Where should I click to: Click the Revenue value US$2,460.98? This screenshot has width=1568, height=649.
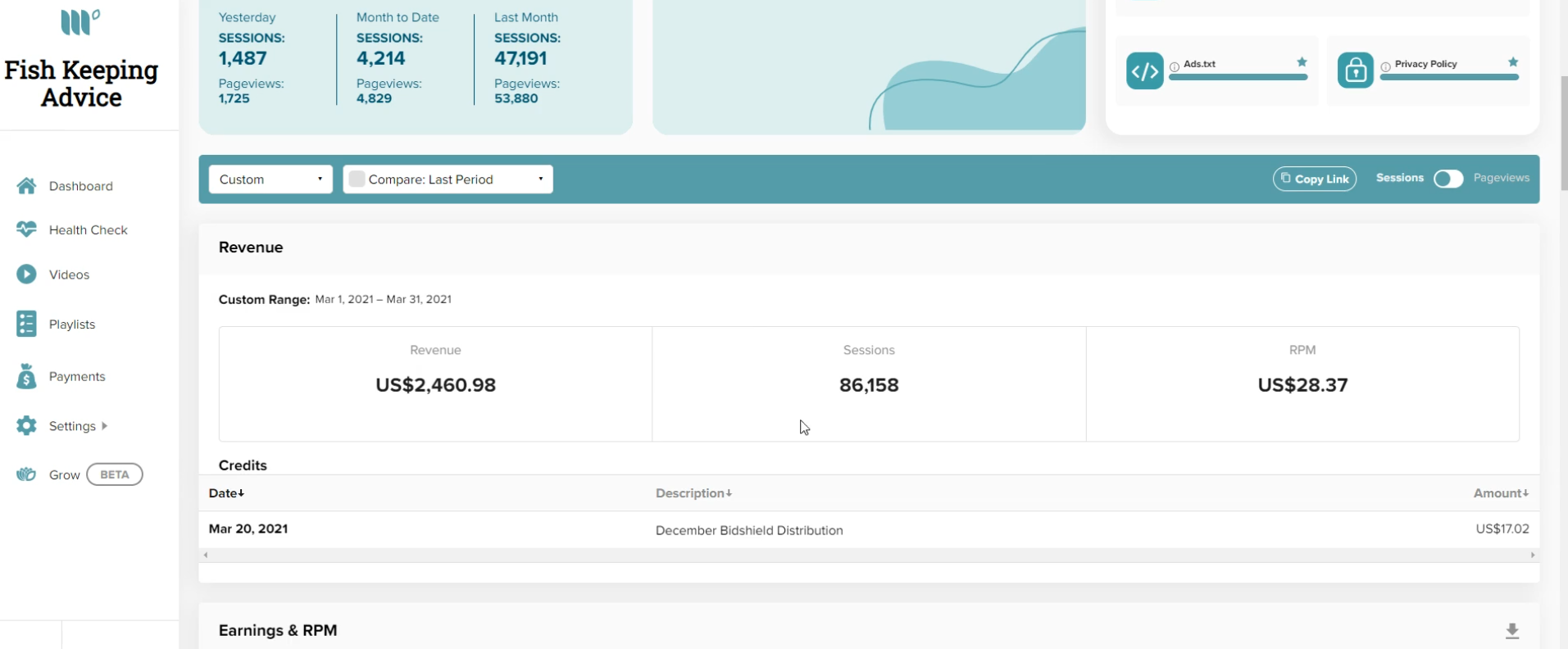435,384
